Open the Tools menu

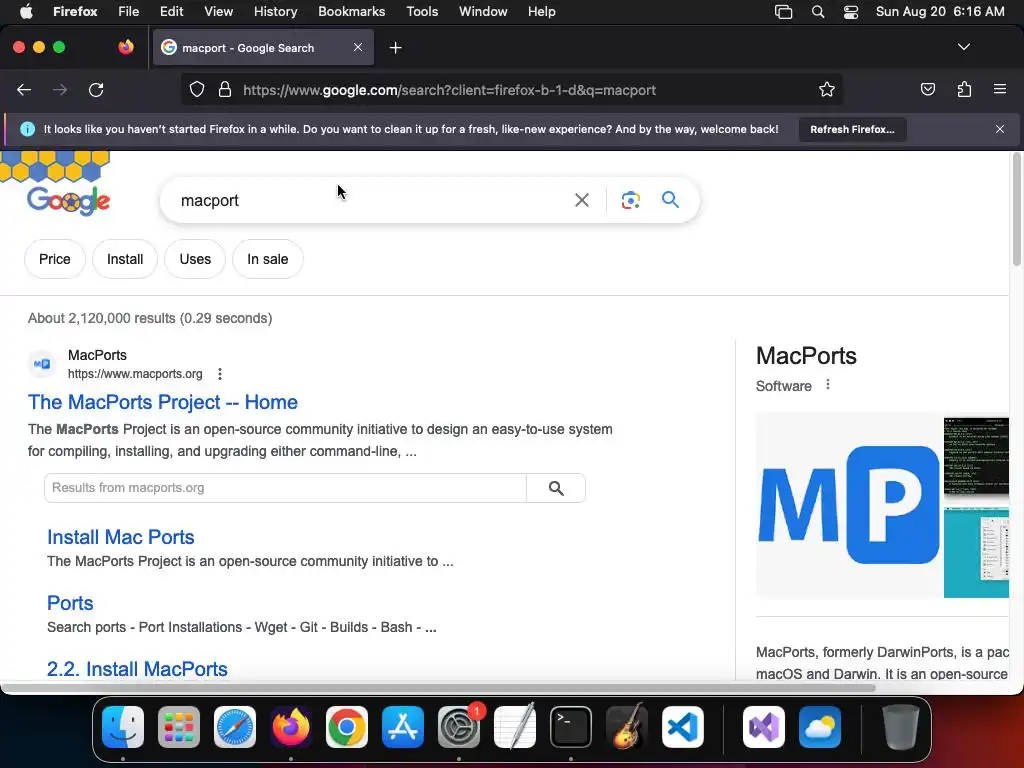pyautogui.click(x=422, y=12)
